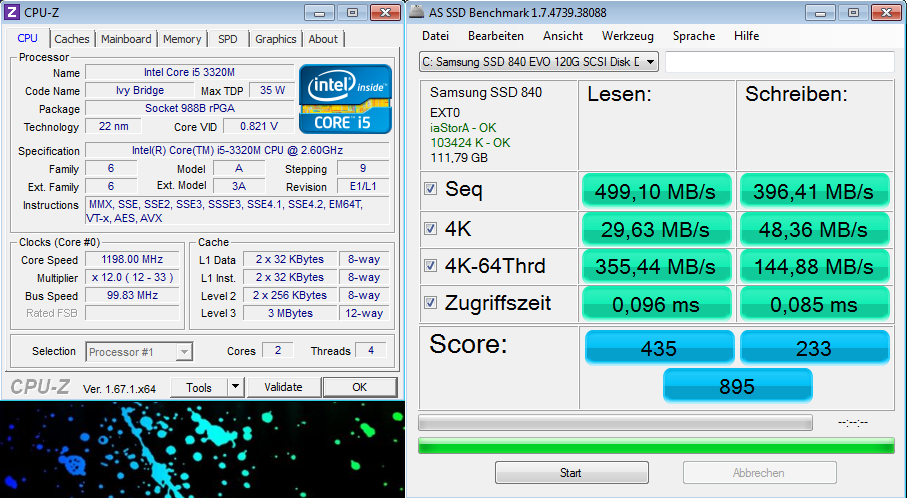Click the Technology value 22 nm

click(113, 126)
